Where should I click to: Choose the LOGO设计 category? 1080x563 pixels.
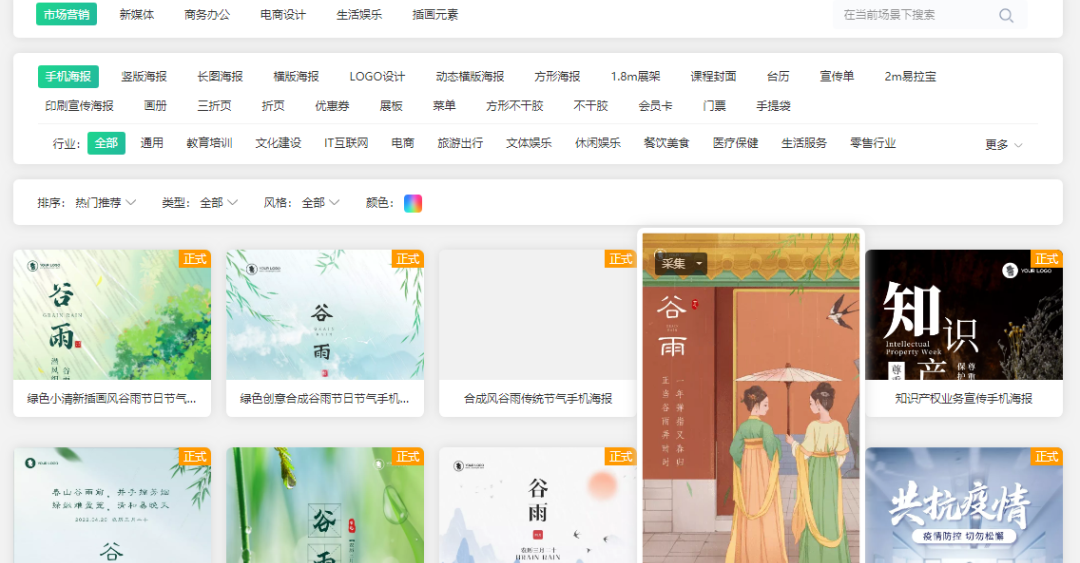pos(377,76)
